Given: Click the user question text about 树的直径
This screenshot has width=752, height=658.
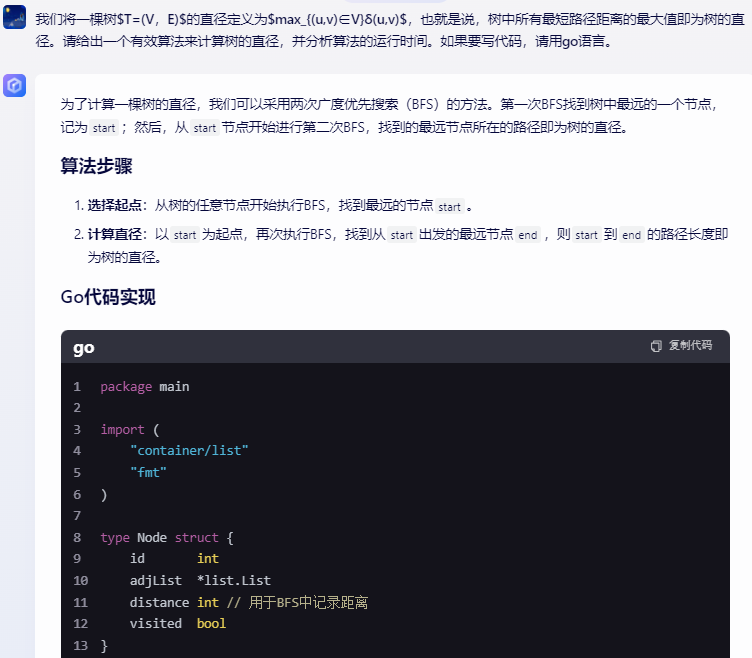Looking at the screenshot, I should point(389,30).
